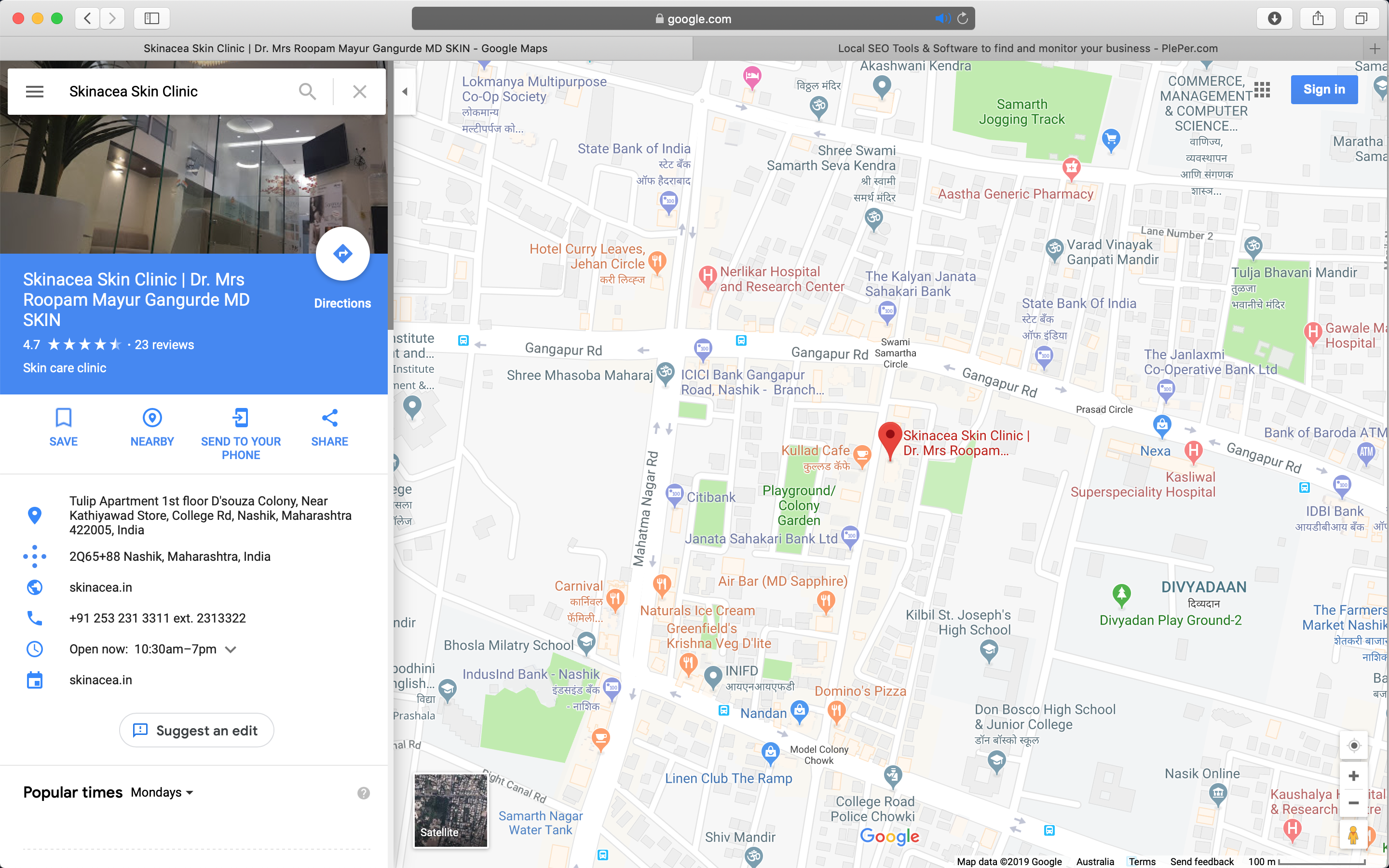Click Australia link in map footer
Image resolution: width=1389 pixels, height=868 pixels.
1095,861
